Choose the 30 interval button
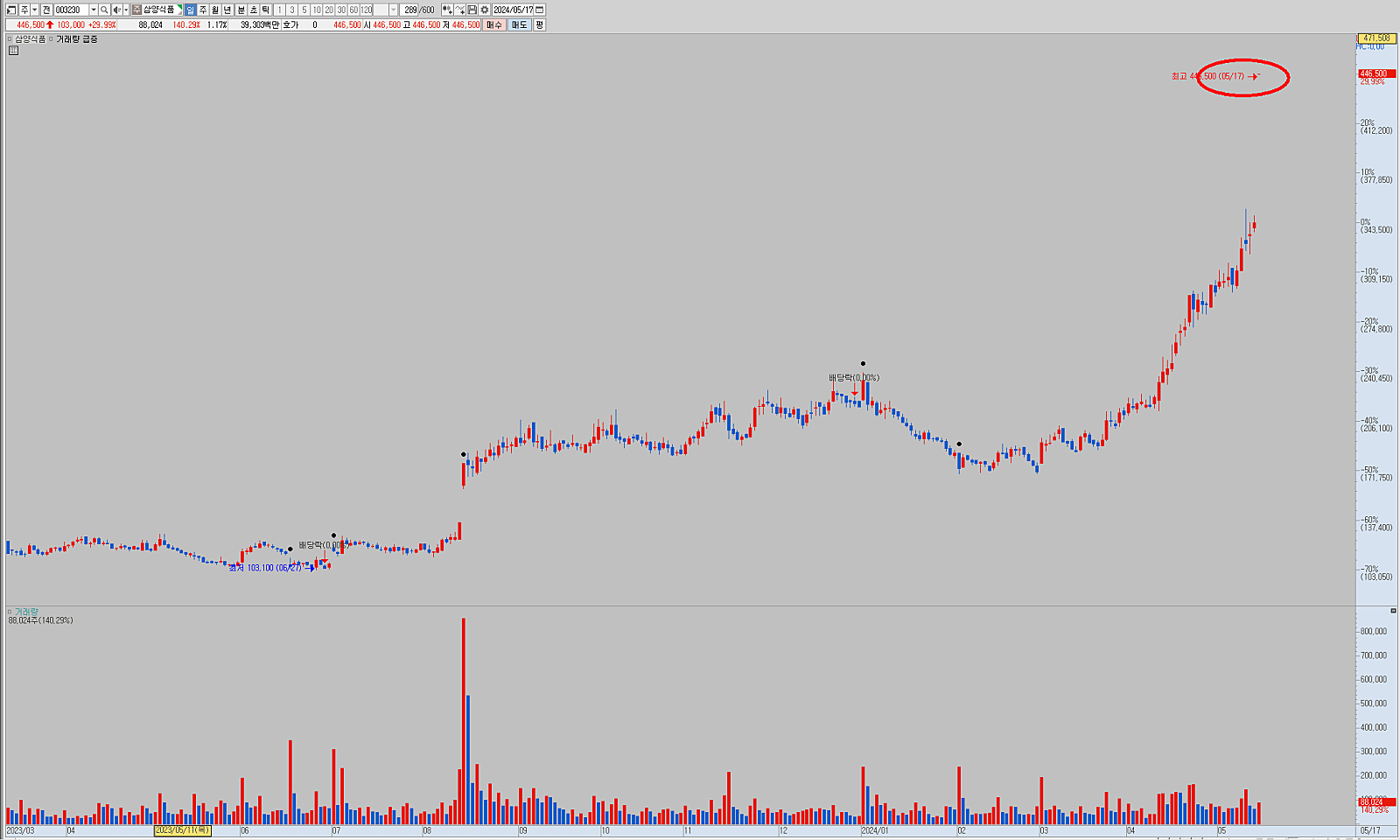 [341, 10]
